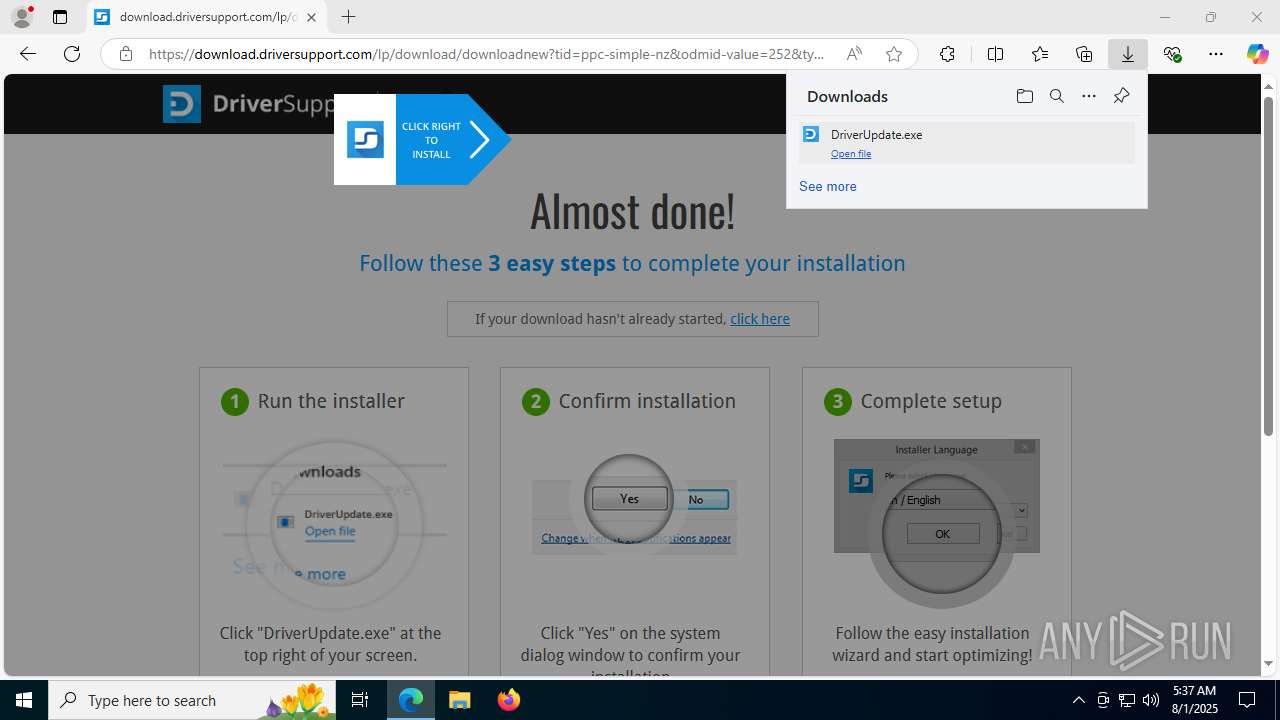Click See more in Downloads panel
Screen dimensions: 1280x720
pos(828,187)
